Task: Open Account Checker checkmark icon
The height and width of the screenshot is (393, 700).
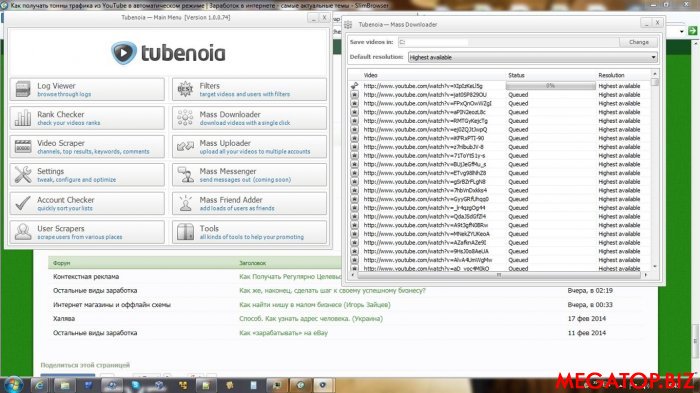Action: (x=23, y=203)
